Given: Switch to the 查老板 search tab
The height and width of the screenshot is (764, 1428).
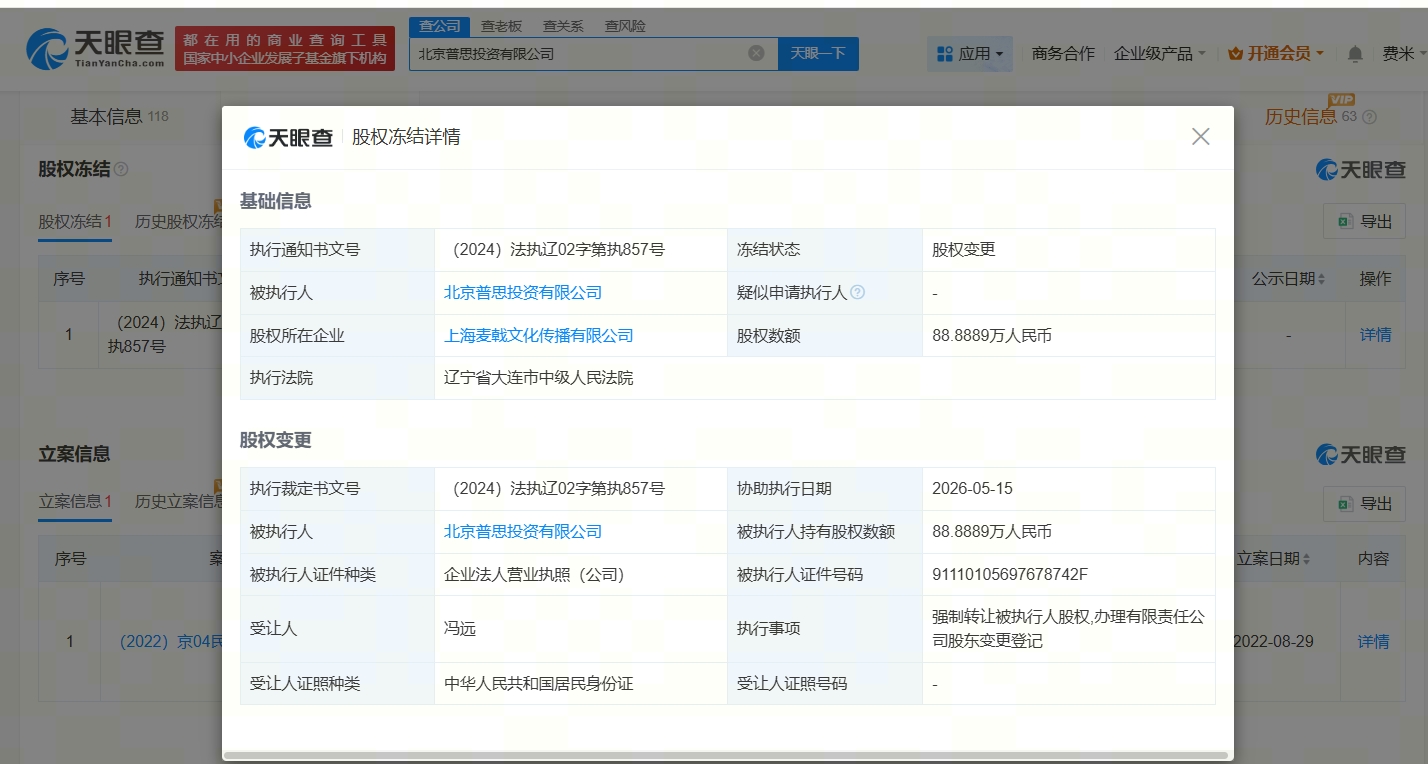Looking at the screenshot, I should pos(501,26).
